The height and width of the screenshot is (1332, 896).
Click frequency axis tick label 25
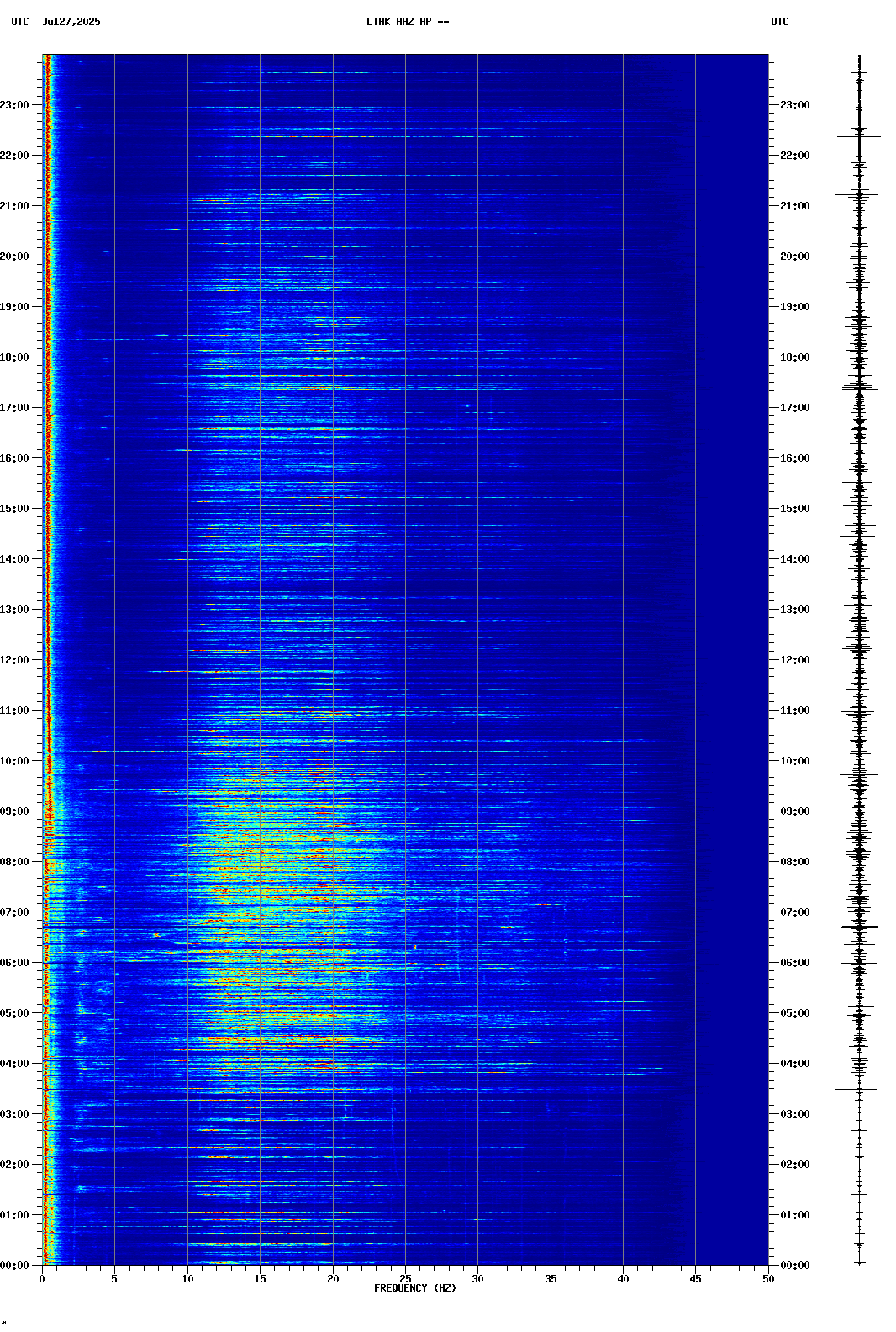pos(405,1279)
